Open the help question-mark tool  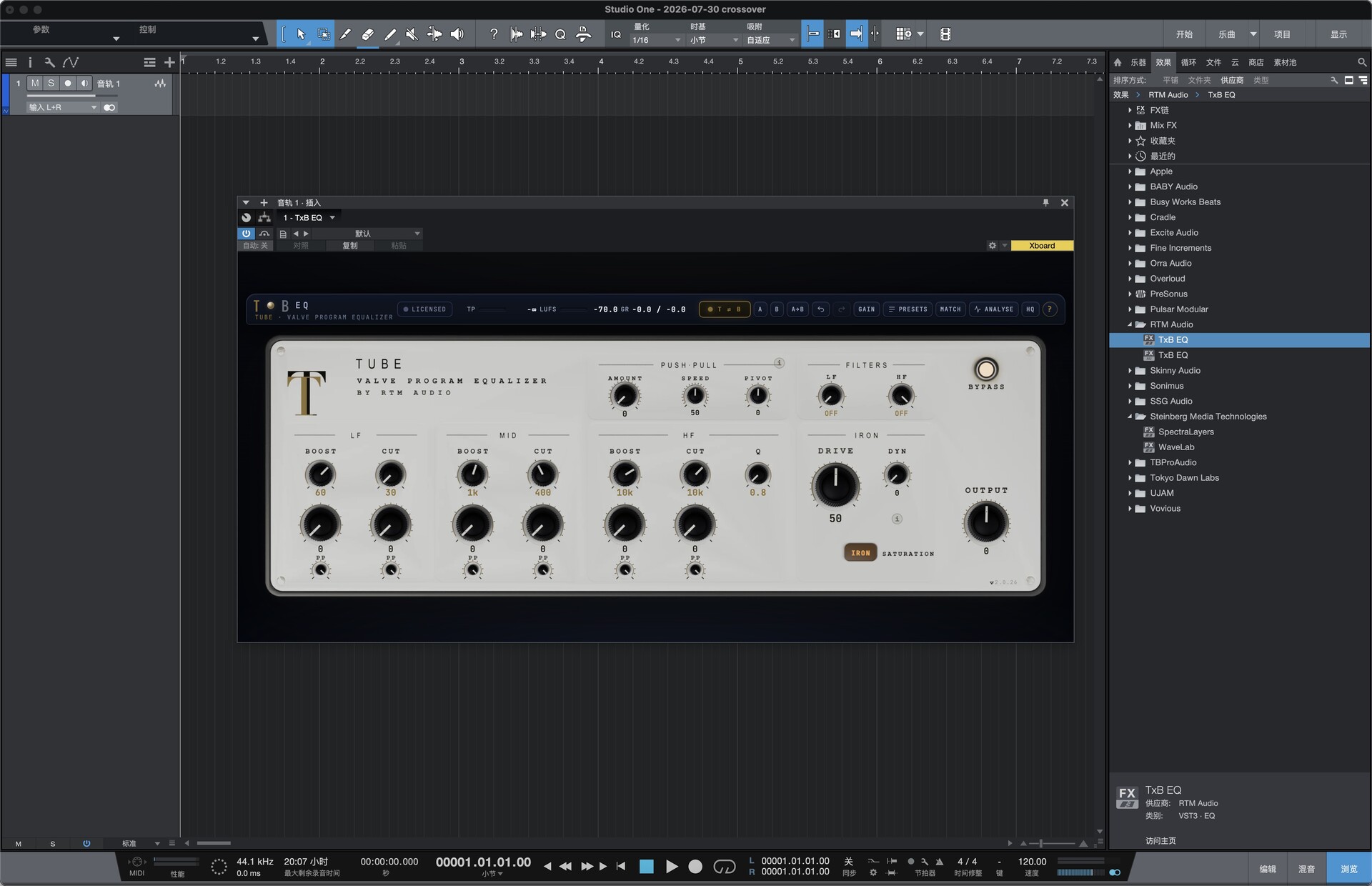point(493,34)
